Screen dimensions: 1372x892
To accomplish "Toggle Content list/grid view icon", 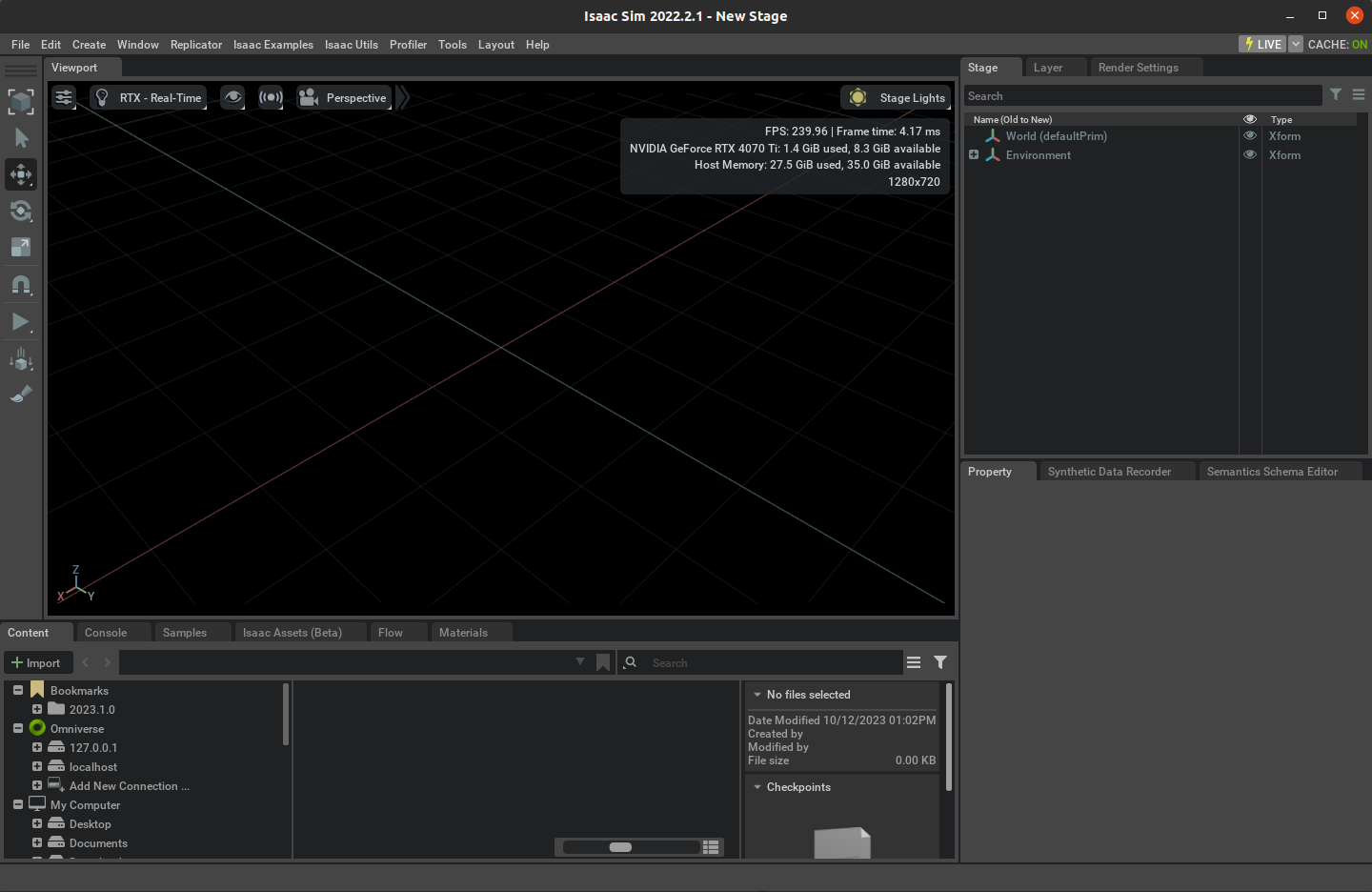I will coord(711,847).
